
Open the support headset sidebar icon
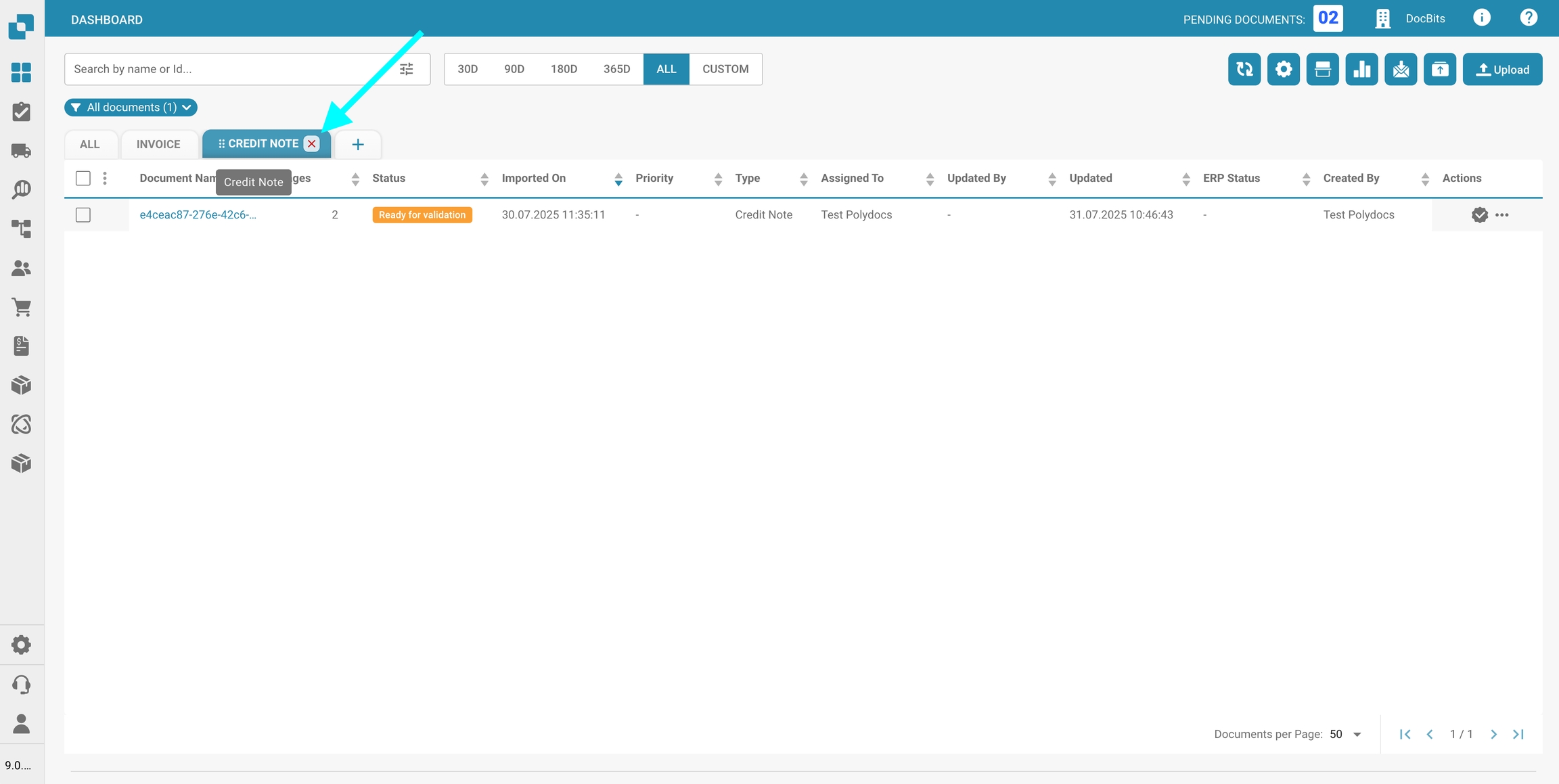[x=22, y=685]
